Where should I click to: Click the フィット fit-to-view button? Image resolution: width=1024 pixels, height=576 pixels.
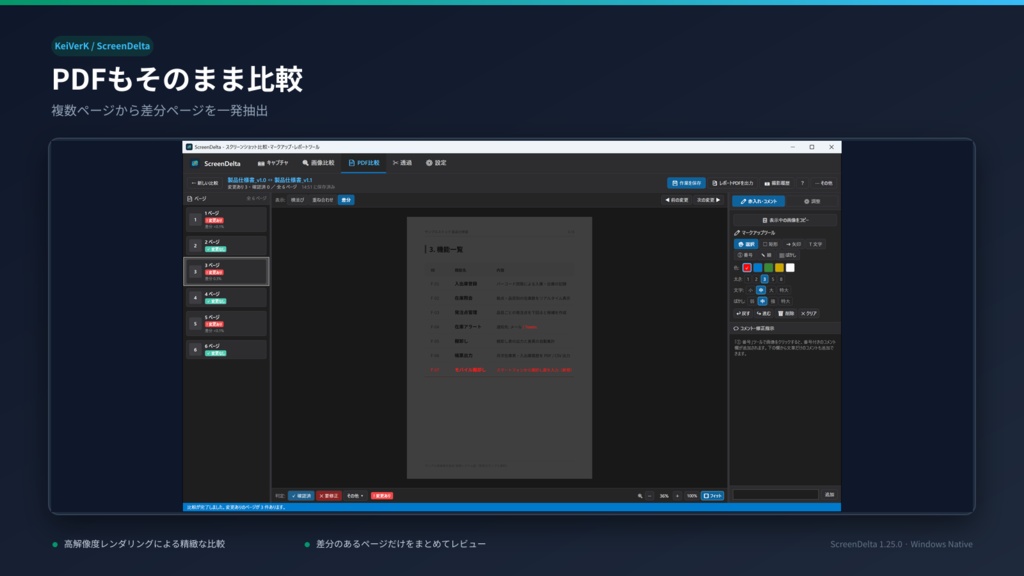coord(712,496)
